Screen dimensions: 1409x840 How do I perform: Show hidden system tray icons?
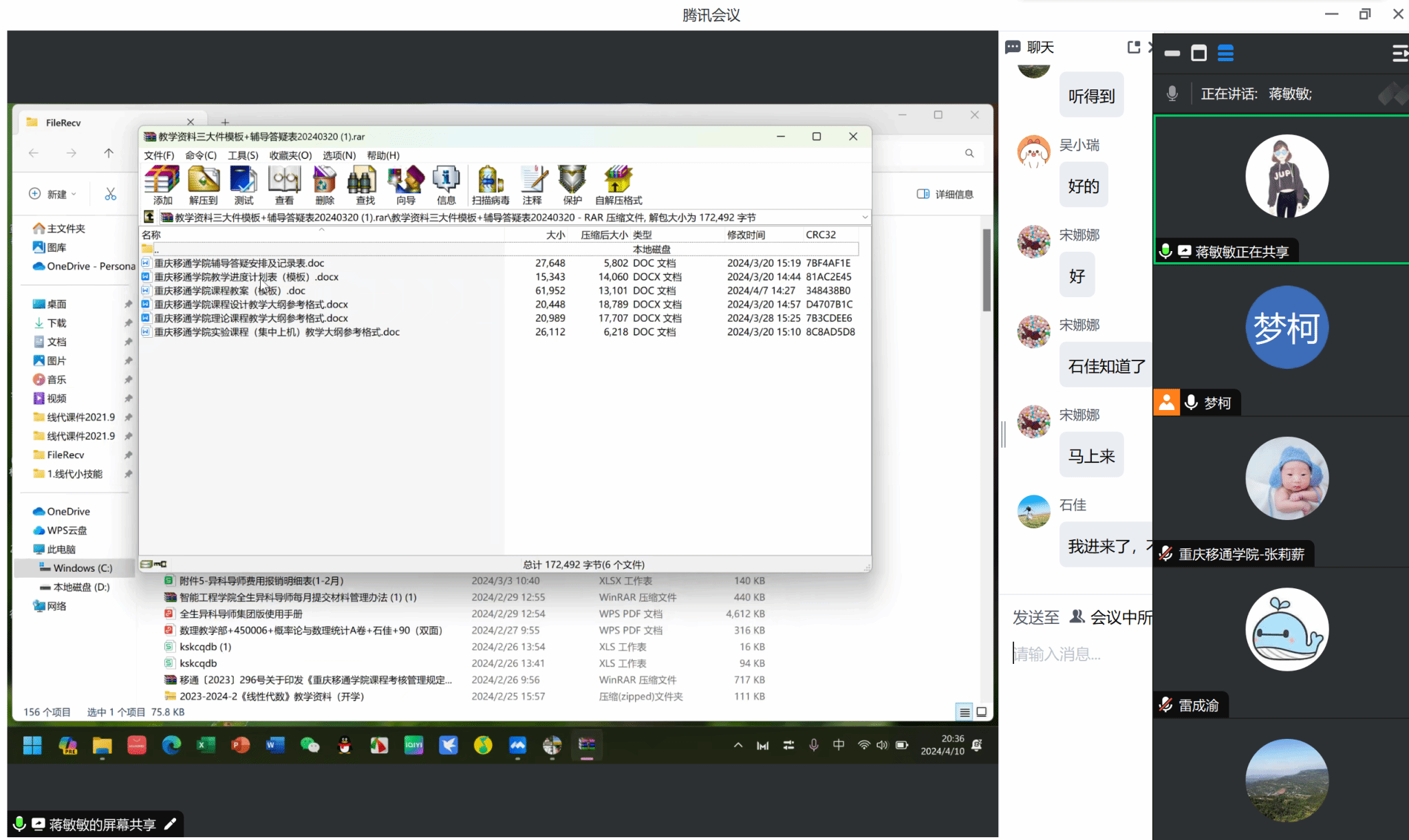(x=738, y=745)
